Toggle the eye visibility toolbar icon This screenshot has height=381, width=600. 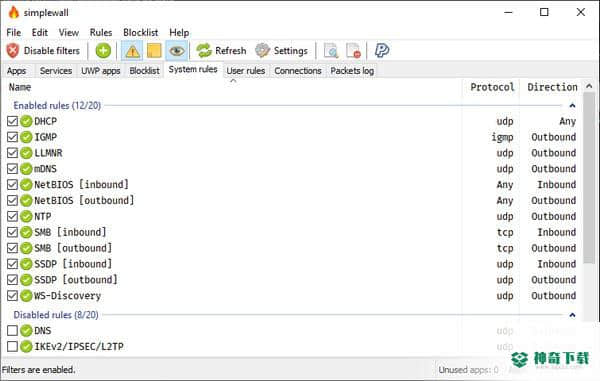177,51
